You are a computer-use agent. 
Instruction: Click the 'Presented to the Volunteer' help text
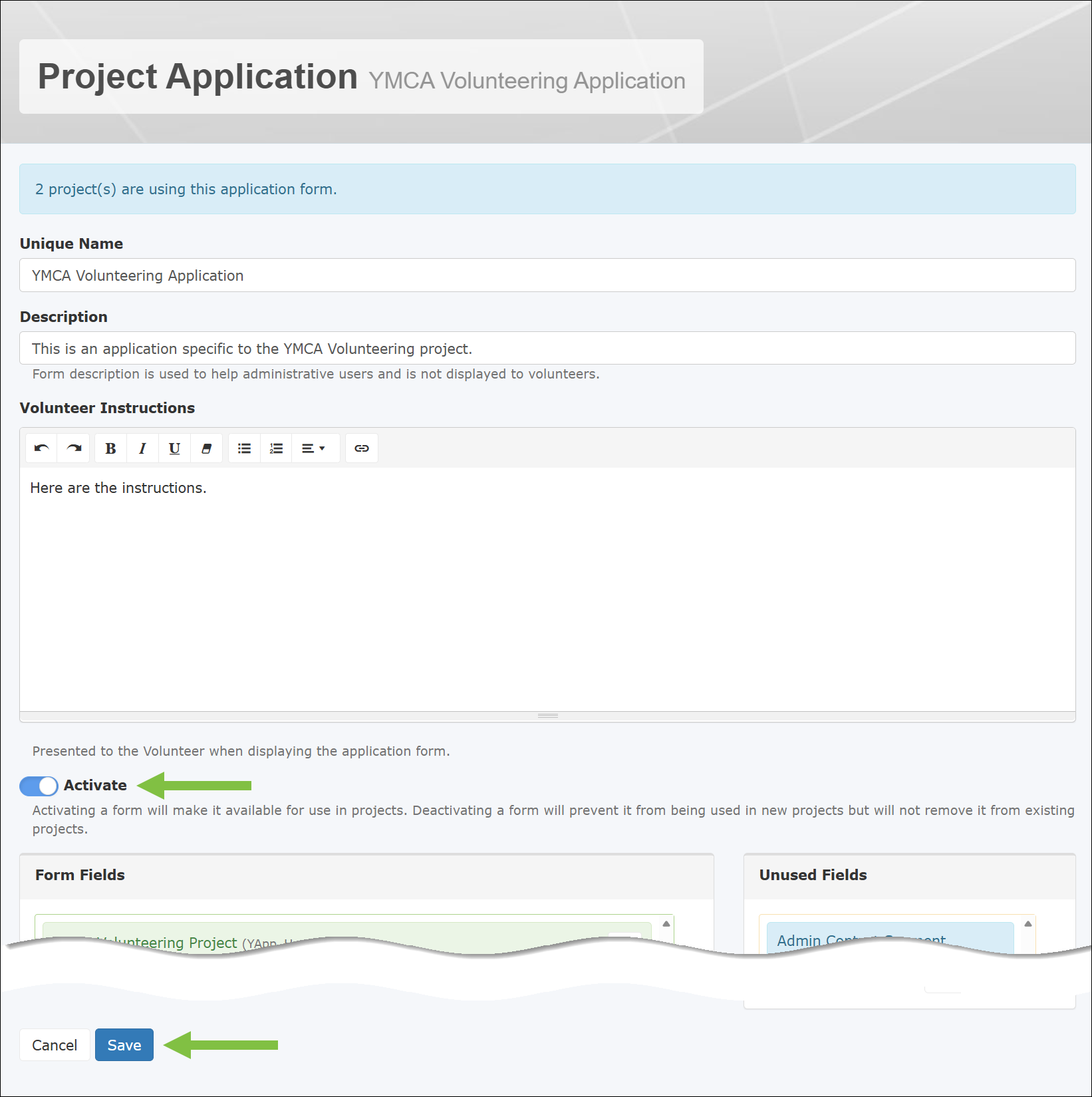click(x=241, y=751)
